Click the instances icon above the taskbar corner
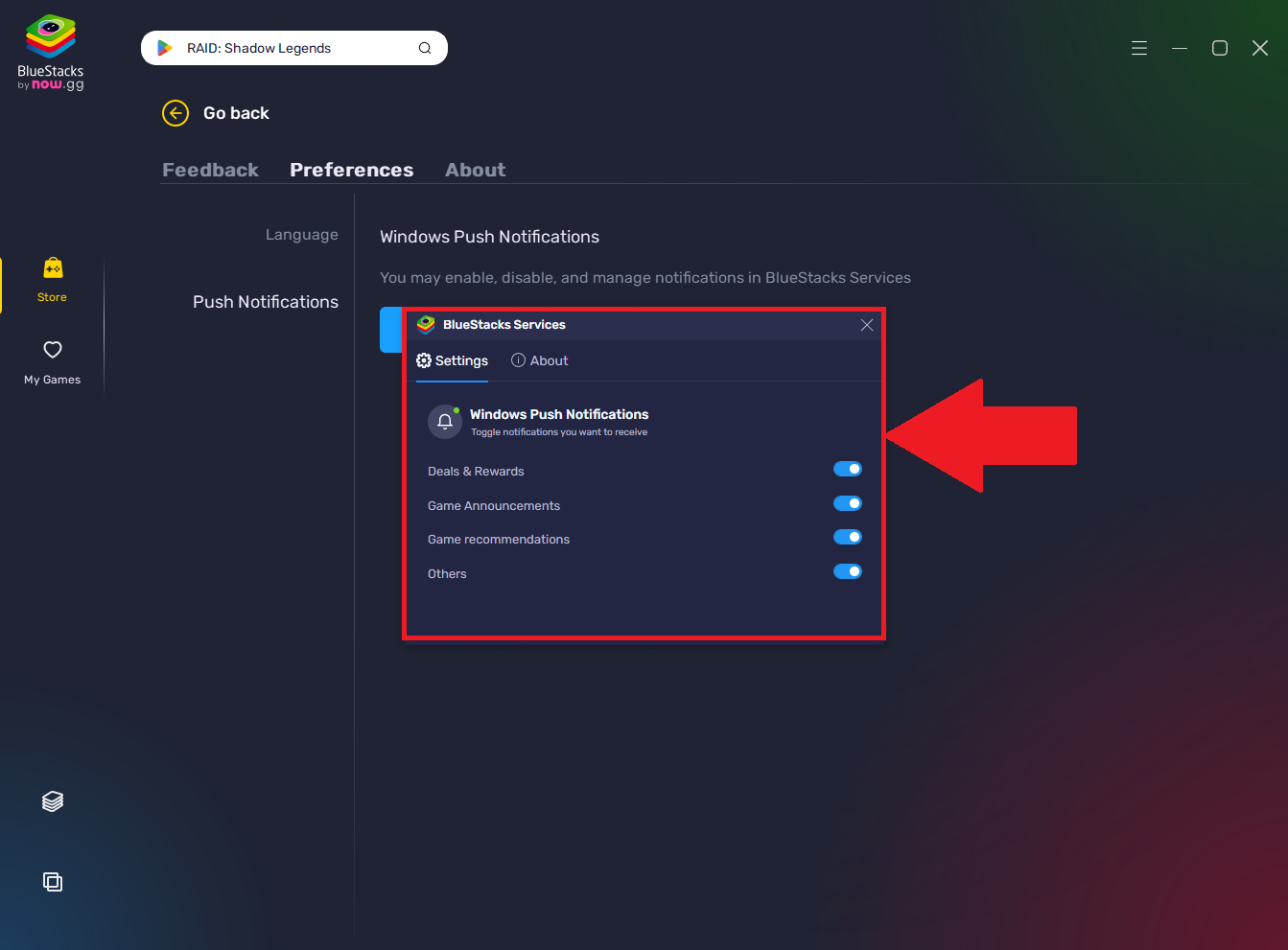The width and height of the screenshot is (1288, 950). tap(52, 881)
